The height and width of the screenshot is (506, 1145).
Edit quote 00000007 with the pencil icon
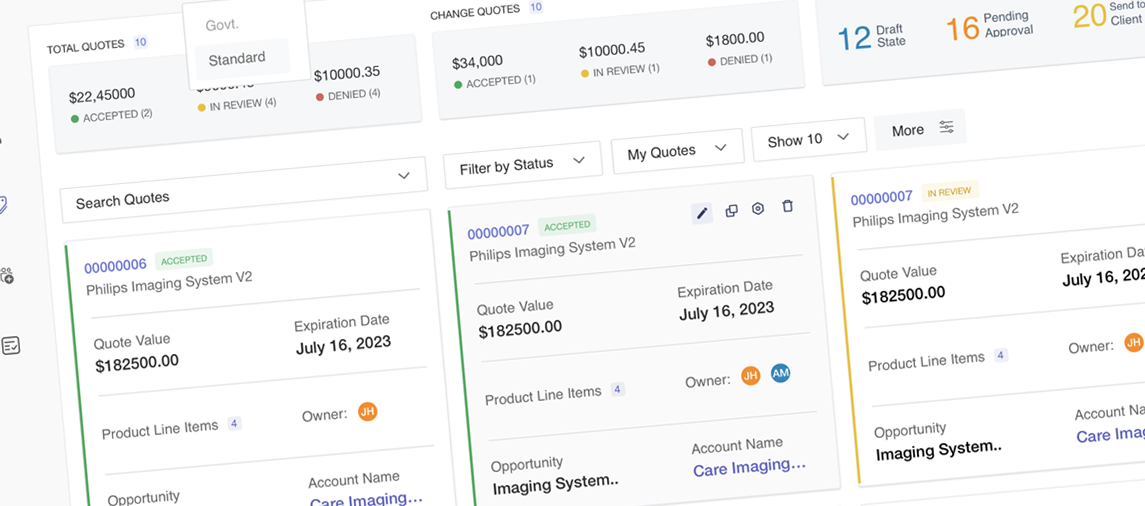[x=702, y=213]
